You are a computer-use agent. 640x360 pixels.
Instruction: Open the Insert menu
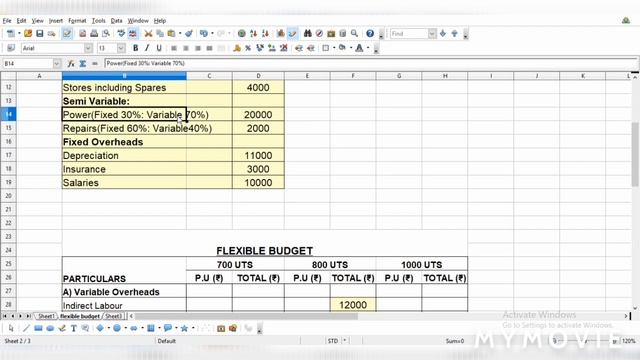click(x=56, y=21)
